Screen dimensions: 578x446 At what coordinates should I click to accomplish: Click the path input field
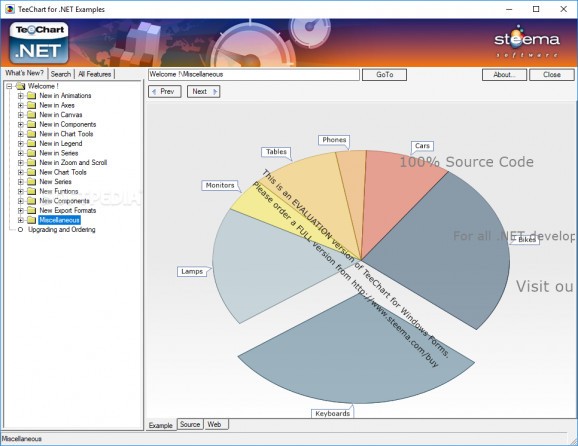pyautogui.click(x=254, y=74)
